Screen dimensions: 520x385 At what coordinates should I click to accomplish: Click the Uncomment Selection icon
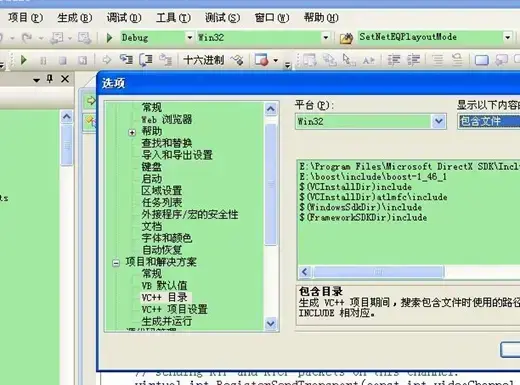pos(457,60)
